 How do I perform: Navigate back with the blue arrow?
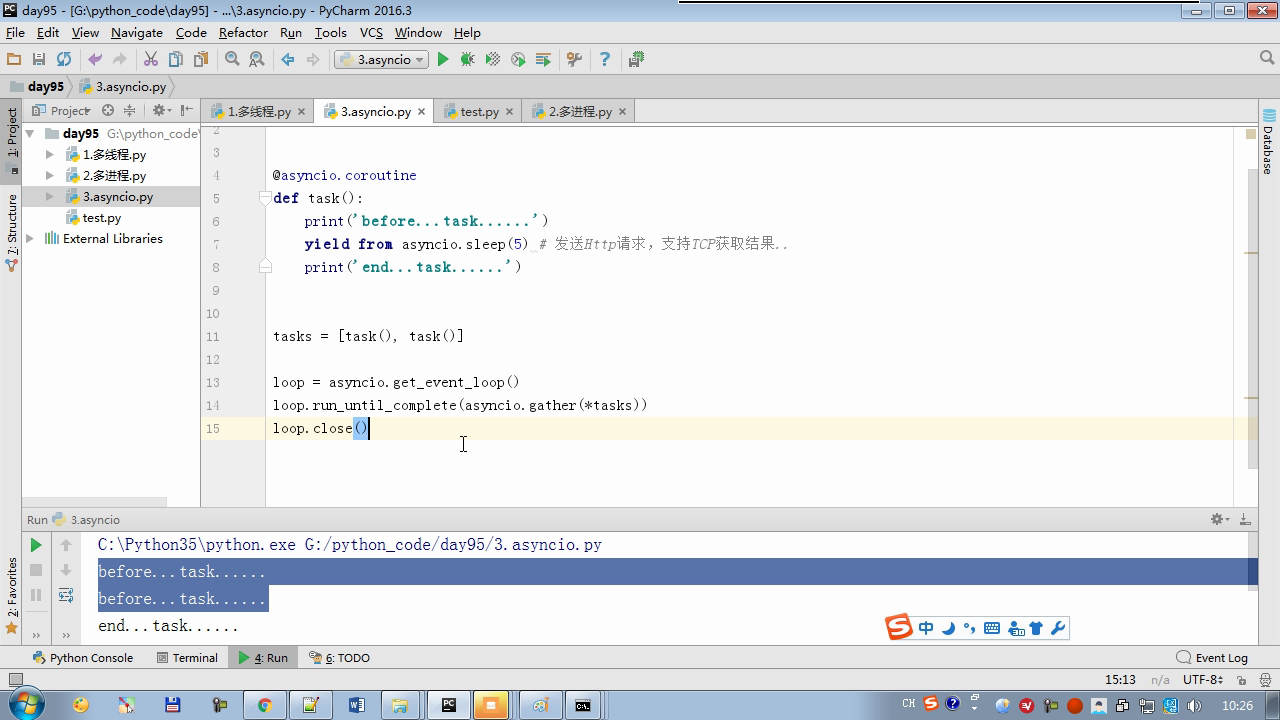pos(288,60)
